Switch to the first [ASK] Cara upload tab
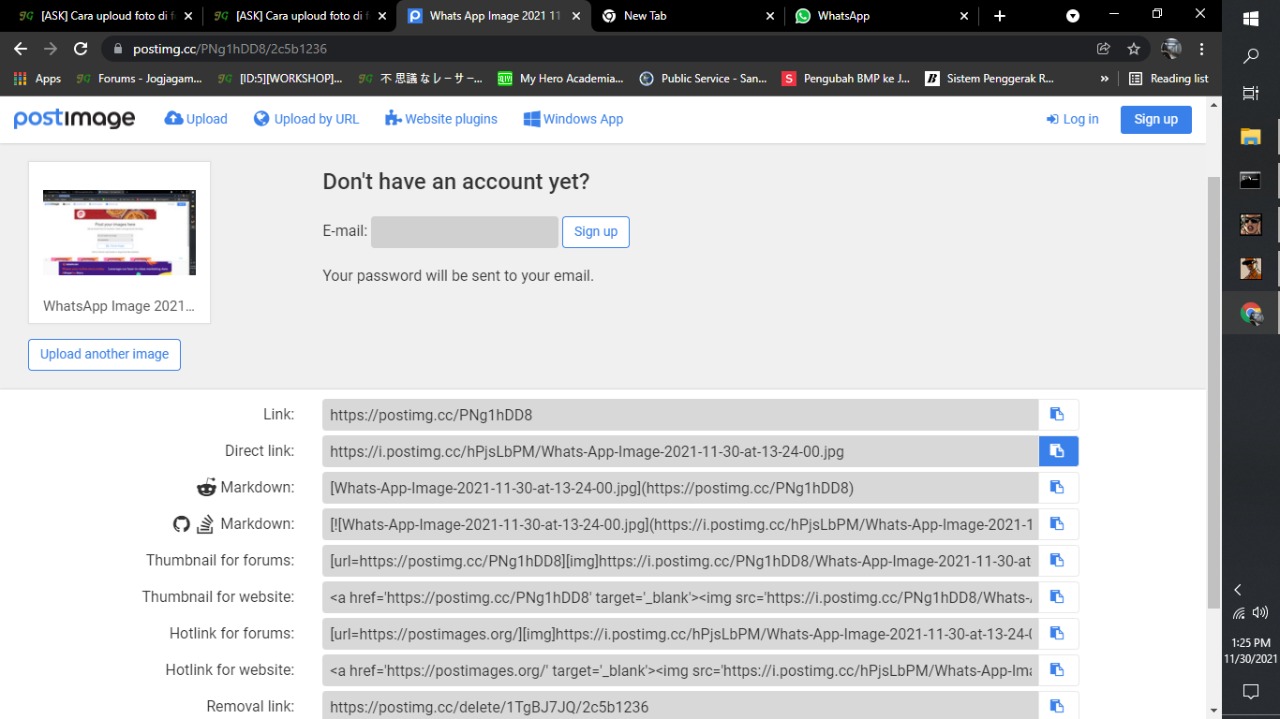 point(98,16)
